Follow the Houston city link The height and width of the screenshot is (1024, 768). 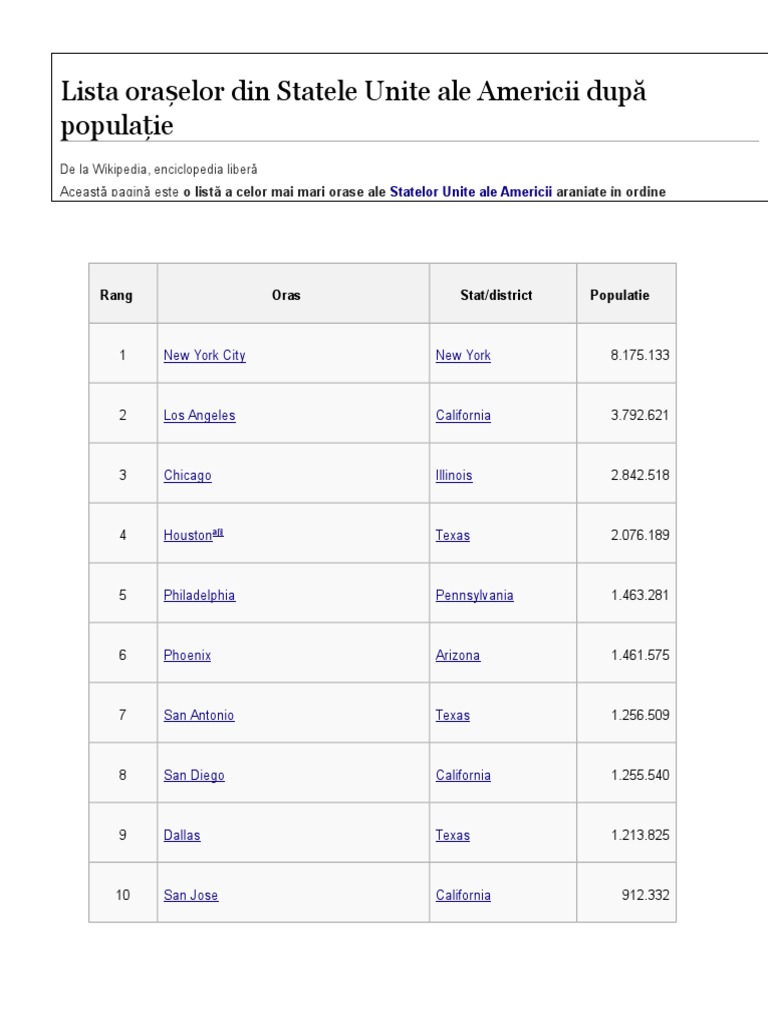pos(188,535)
